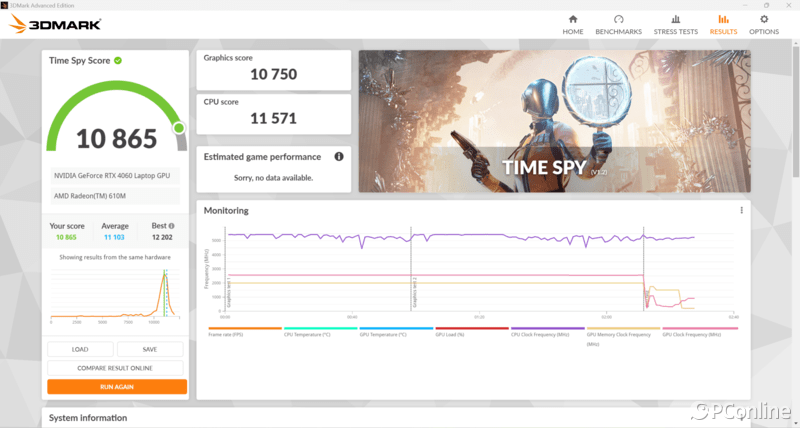Open the Benchmarks tab

tap(618, 25)
